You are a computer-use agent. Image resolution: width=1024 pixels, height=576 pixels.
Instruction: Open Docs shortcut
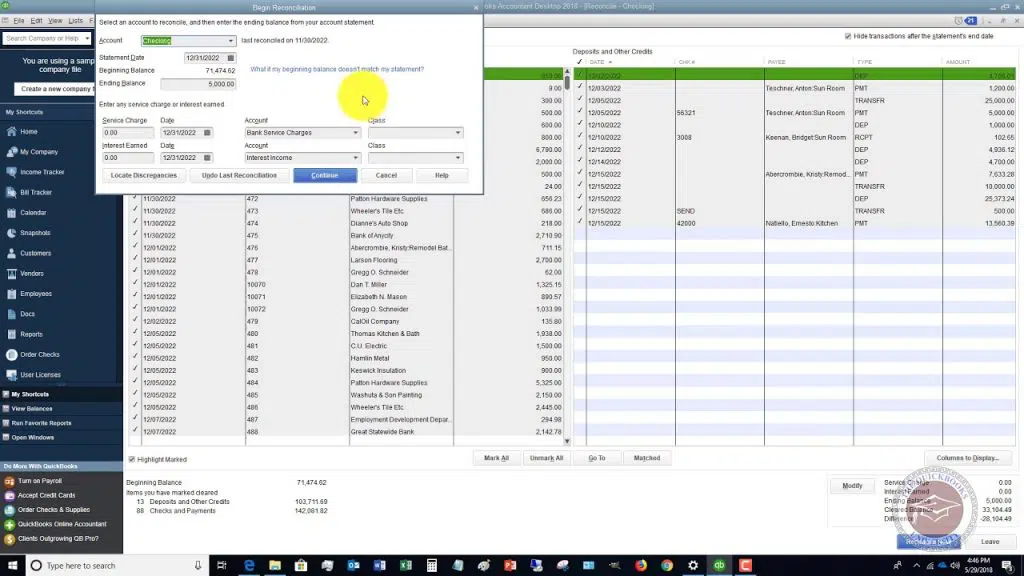pos(27,313)
